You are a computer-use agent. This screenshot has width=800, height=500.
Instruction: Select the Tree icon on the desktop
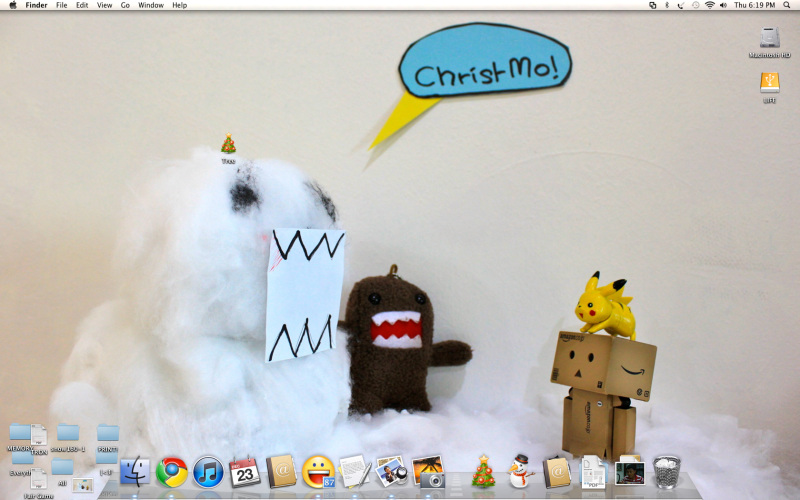click(x=228, y=144)
